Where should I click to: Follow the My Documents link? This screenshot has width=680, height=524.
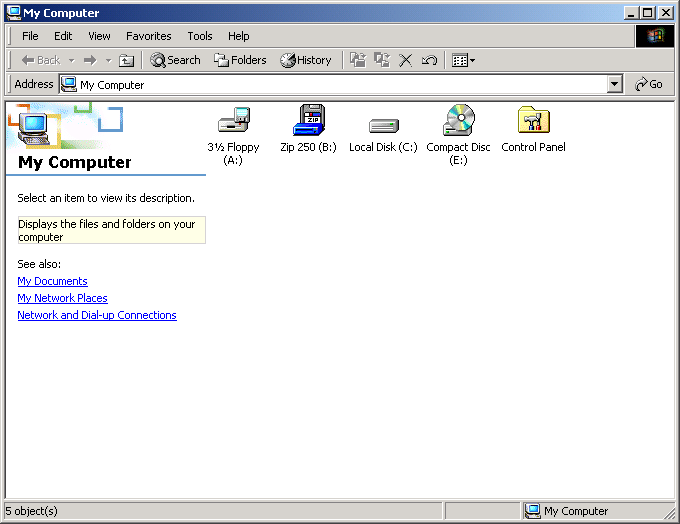(x=52, y=281)
